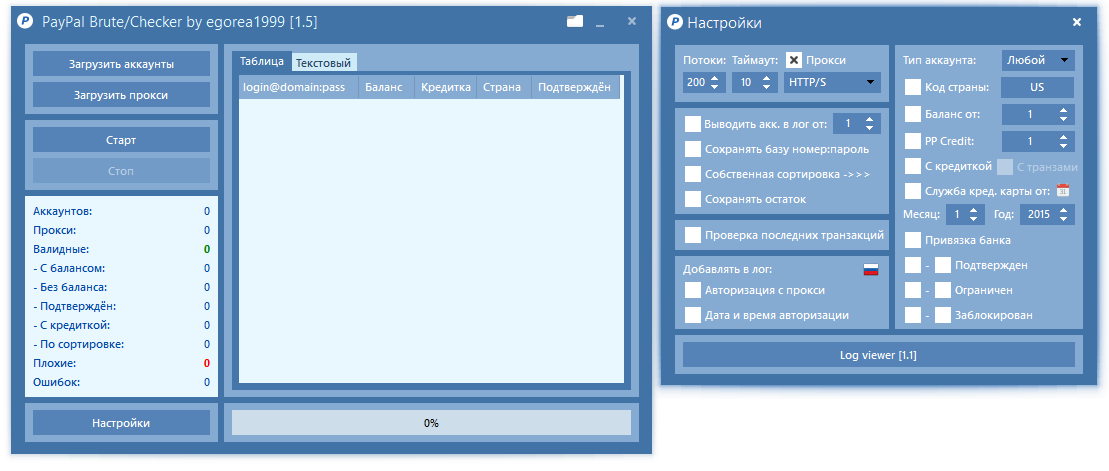The height and width of the screenshot is (471, 1109).
Task: Sort by the Баланс column header
Action: (x=386, y=87)
